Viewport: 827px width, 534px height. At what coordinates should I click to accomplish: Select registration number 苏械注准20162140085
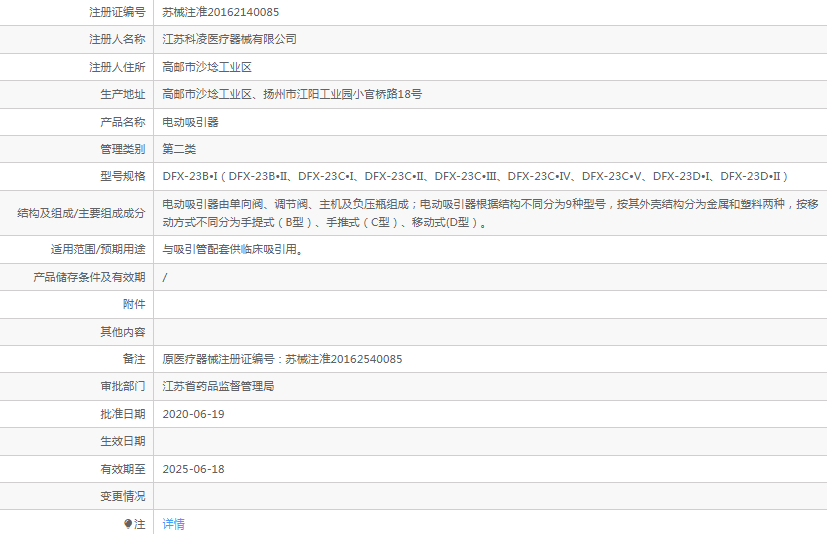coord(220,12)
